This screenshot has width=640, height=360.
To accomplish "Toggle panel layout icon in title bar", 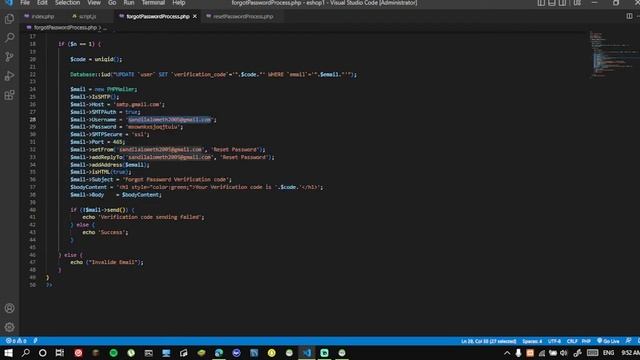I will [x=551, y=3].
